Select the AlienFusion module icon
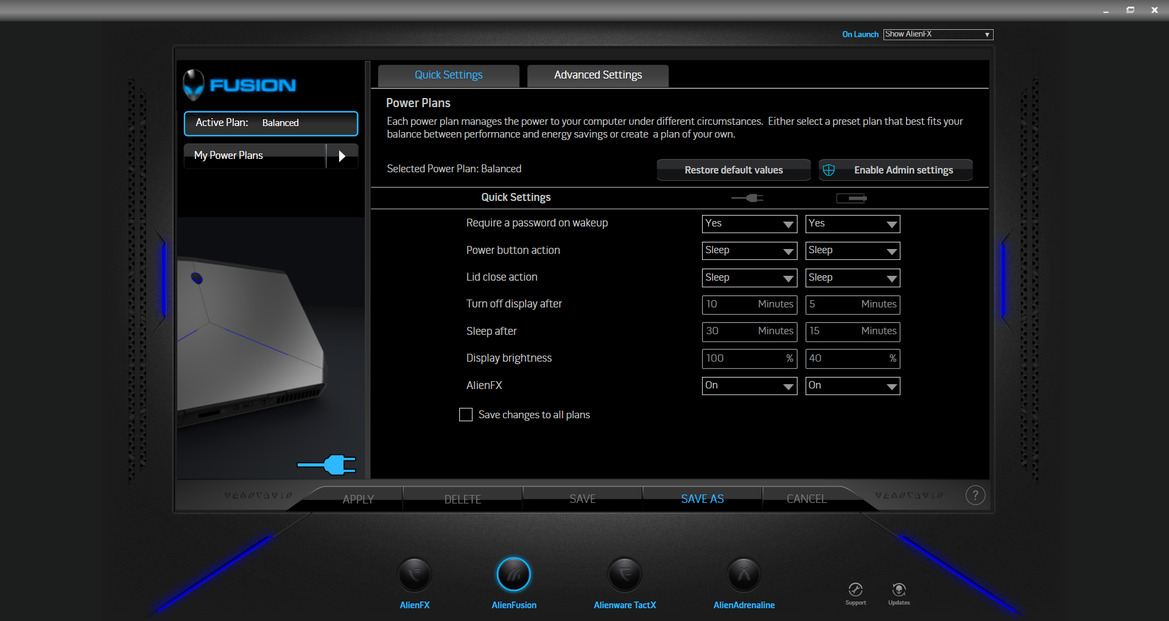The height and width of the screenshot is (621, 1169). coord(514,575)
